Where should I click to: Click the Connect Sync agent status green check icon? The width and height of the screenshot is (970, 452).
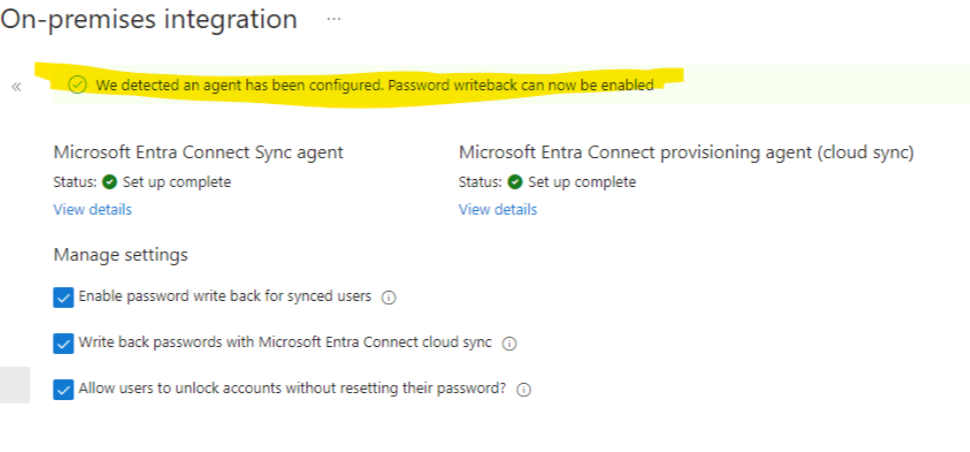point(109,182)
